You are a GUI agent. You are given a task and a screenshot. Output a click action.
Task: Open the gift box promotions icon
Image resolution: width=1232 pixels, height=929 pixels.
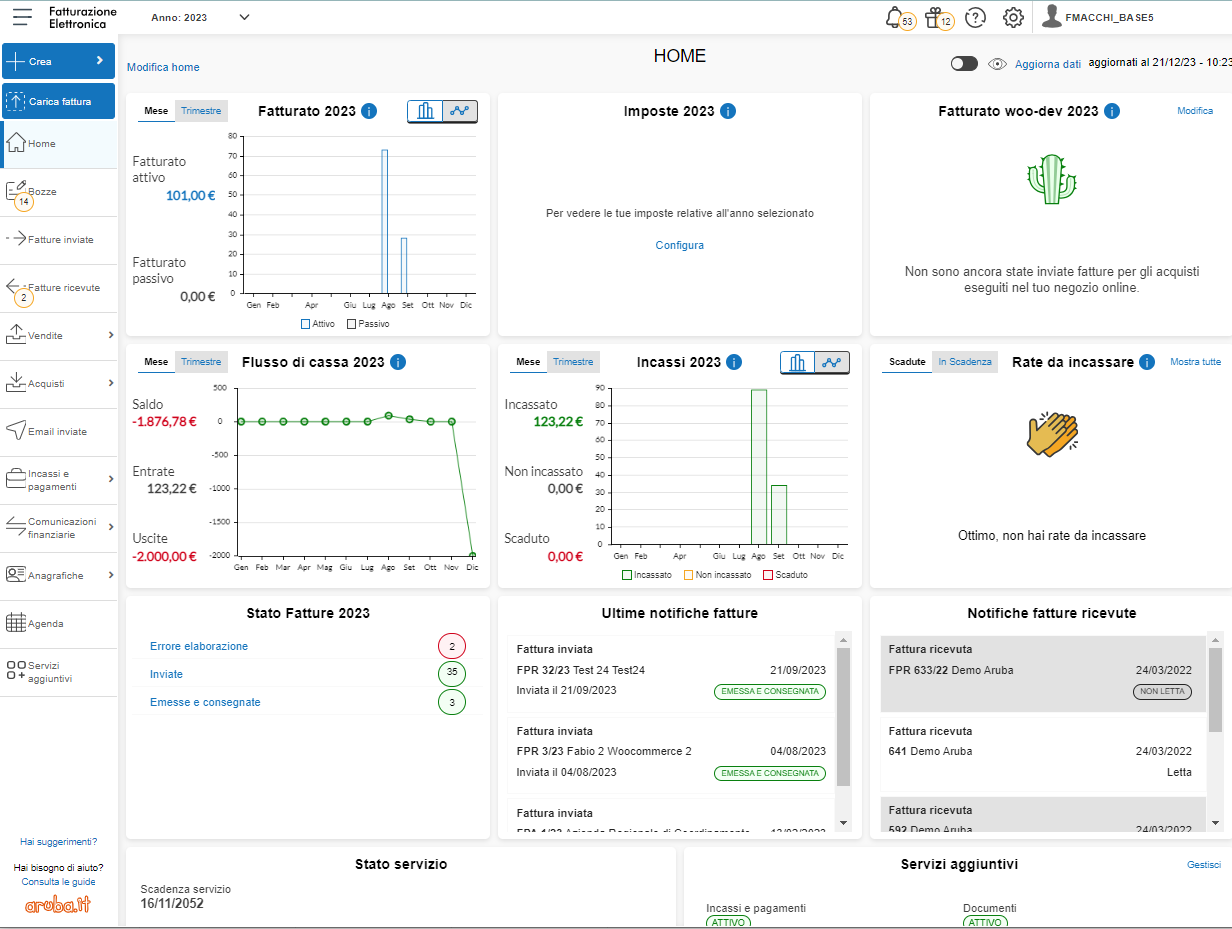click(x=934, y=17)
